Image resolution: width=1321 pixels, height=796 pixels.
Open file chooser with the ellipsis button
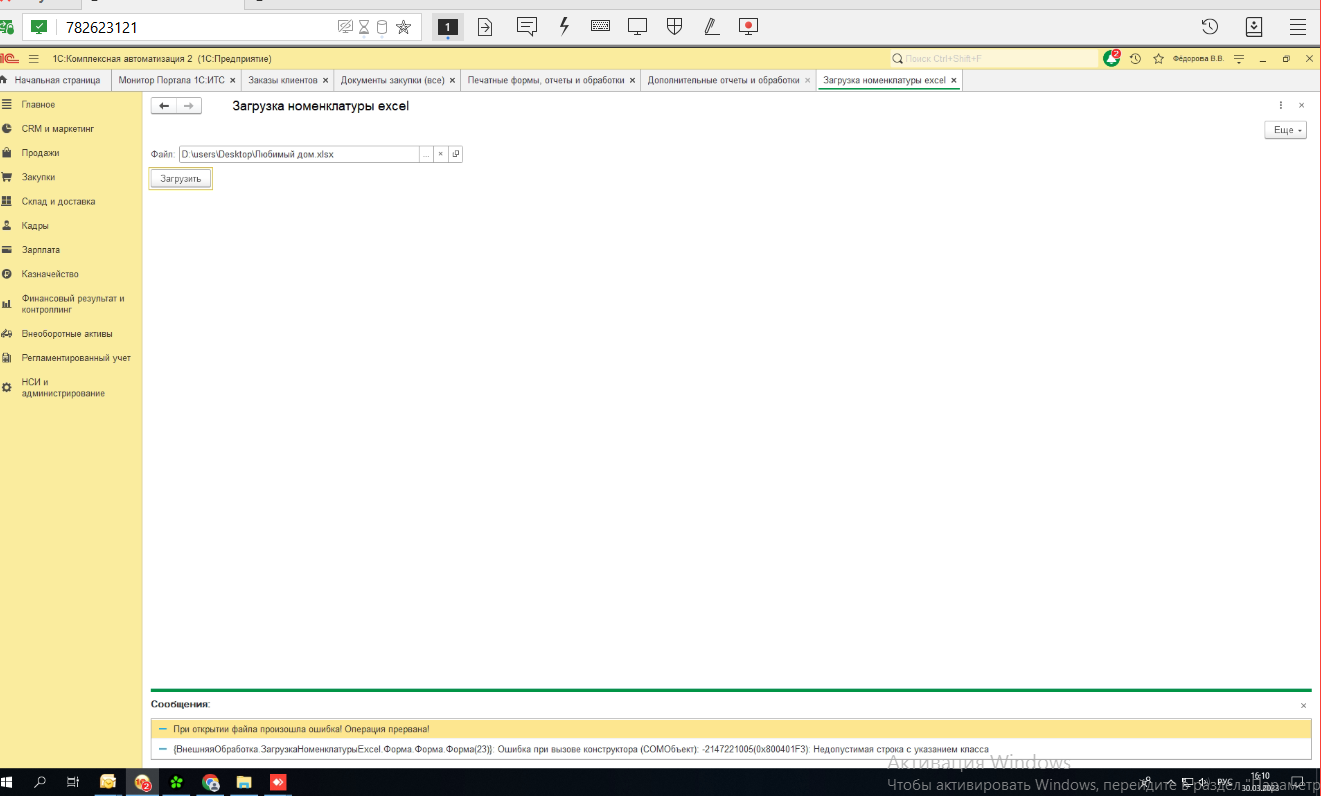tap(426, 154)
